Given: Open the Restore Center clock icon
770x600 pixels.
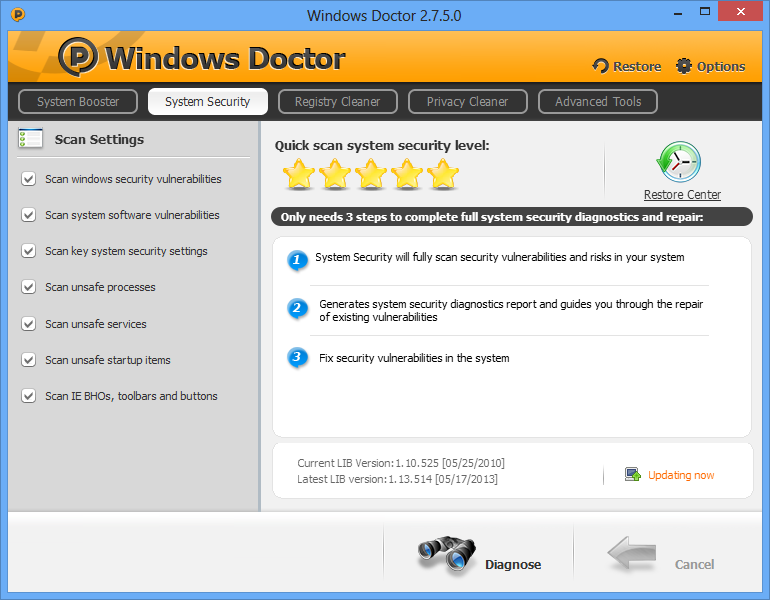Looking at the screenshot, I should [x=680, y=162].
